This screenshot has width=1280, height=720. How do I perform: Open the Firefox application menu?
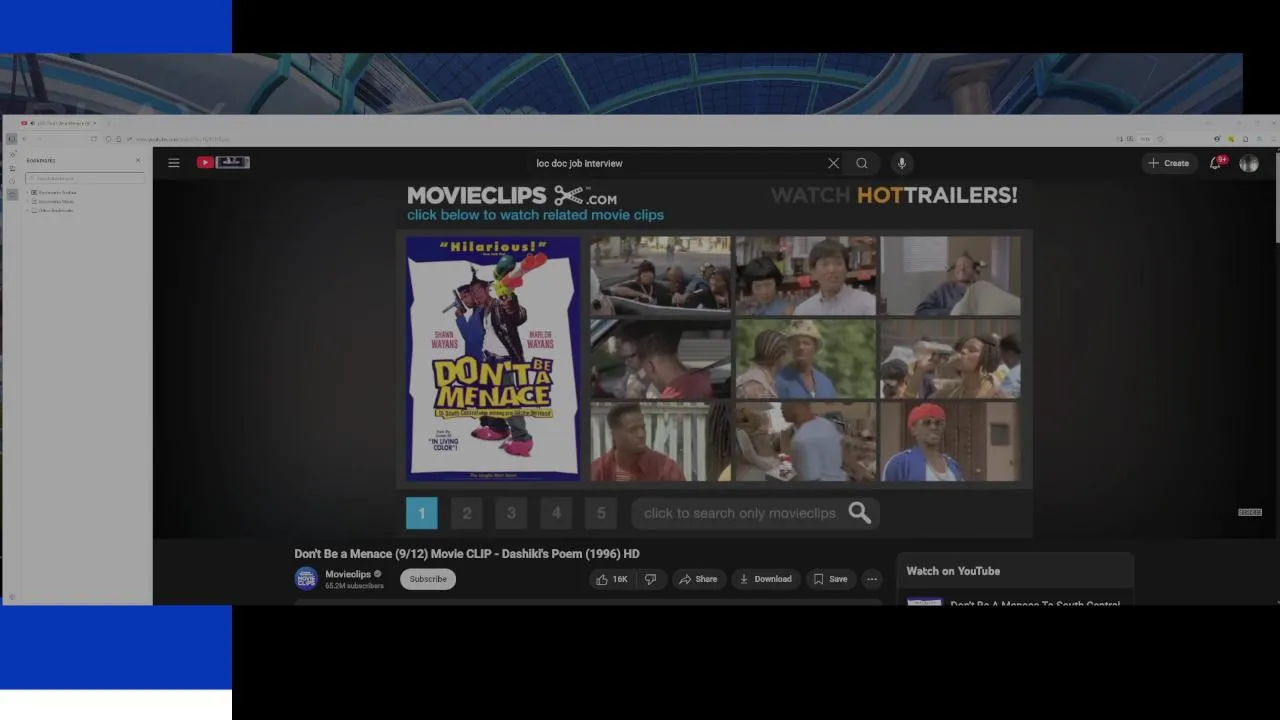pyautogui.click(x=1273, y=139)
